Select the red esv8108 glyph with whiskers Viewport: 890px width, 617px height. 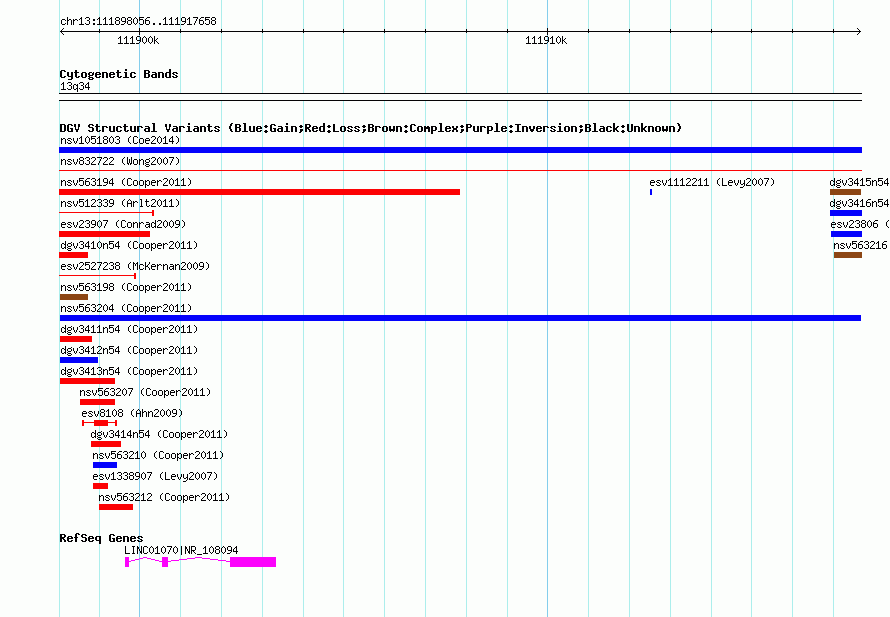point(99,423)
